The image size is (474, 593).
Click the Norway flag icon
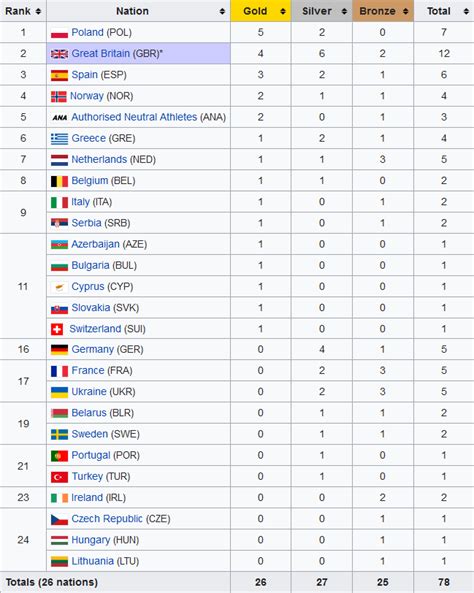pyautogui.click(x=59, y=97)
